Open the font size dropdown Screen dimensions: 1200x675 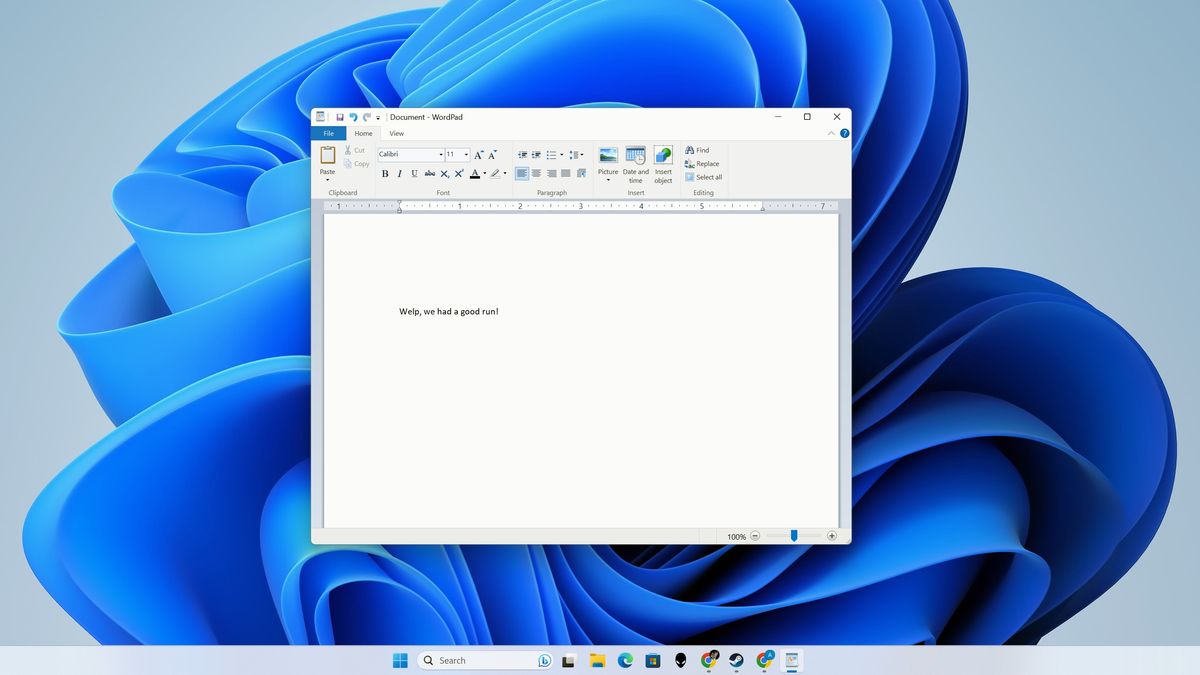466,154
